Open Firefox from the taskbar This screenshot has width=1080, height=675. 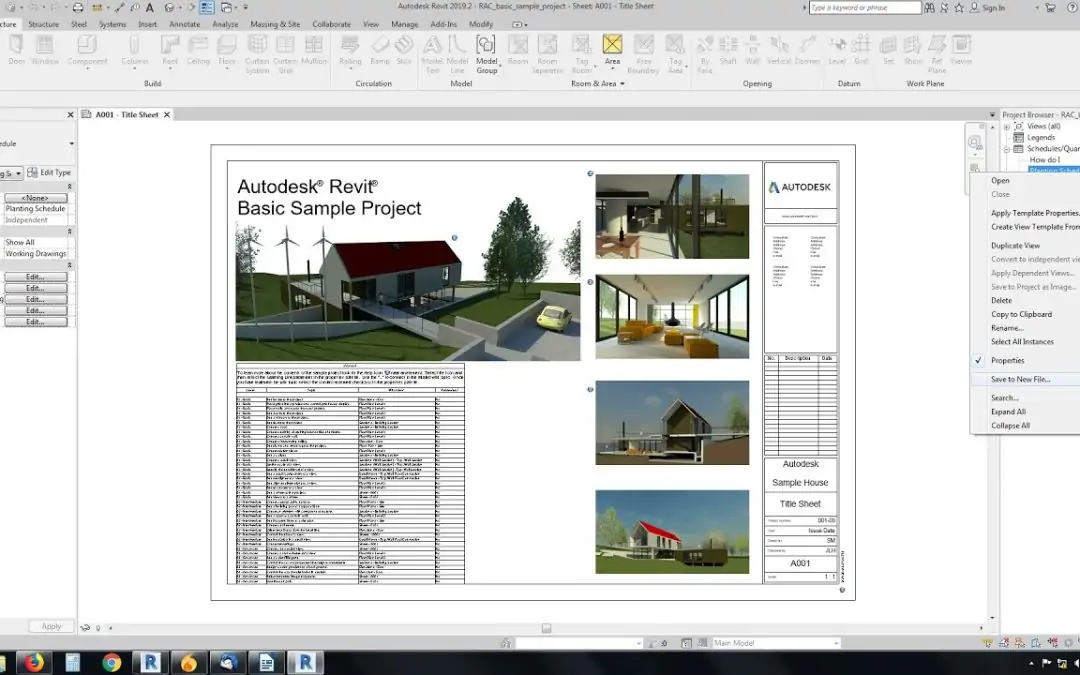(33, 662)
